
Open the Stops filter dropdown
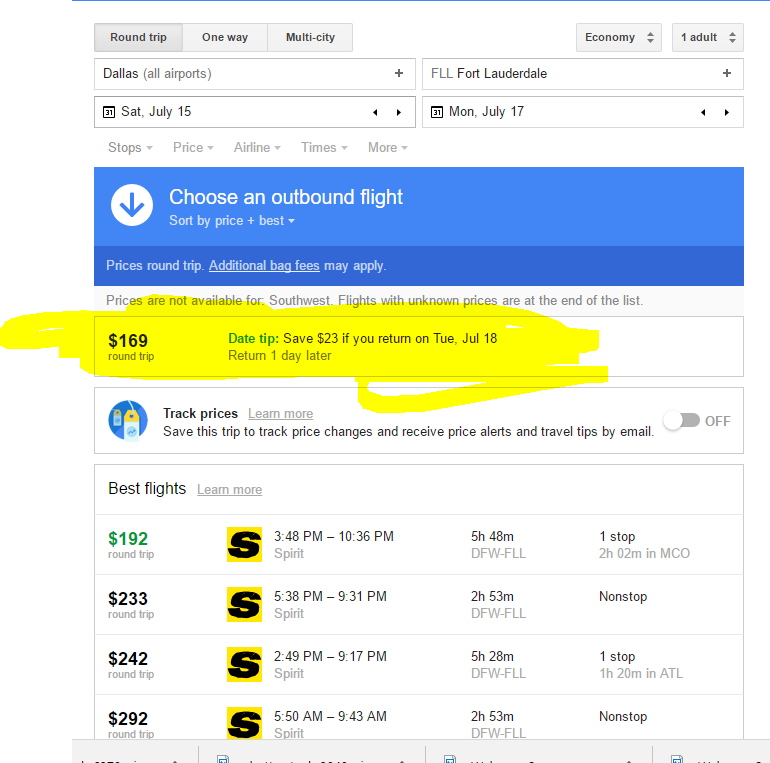[130, 148]
